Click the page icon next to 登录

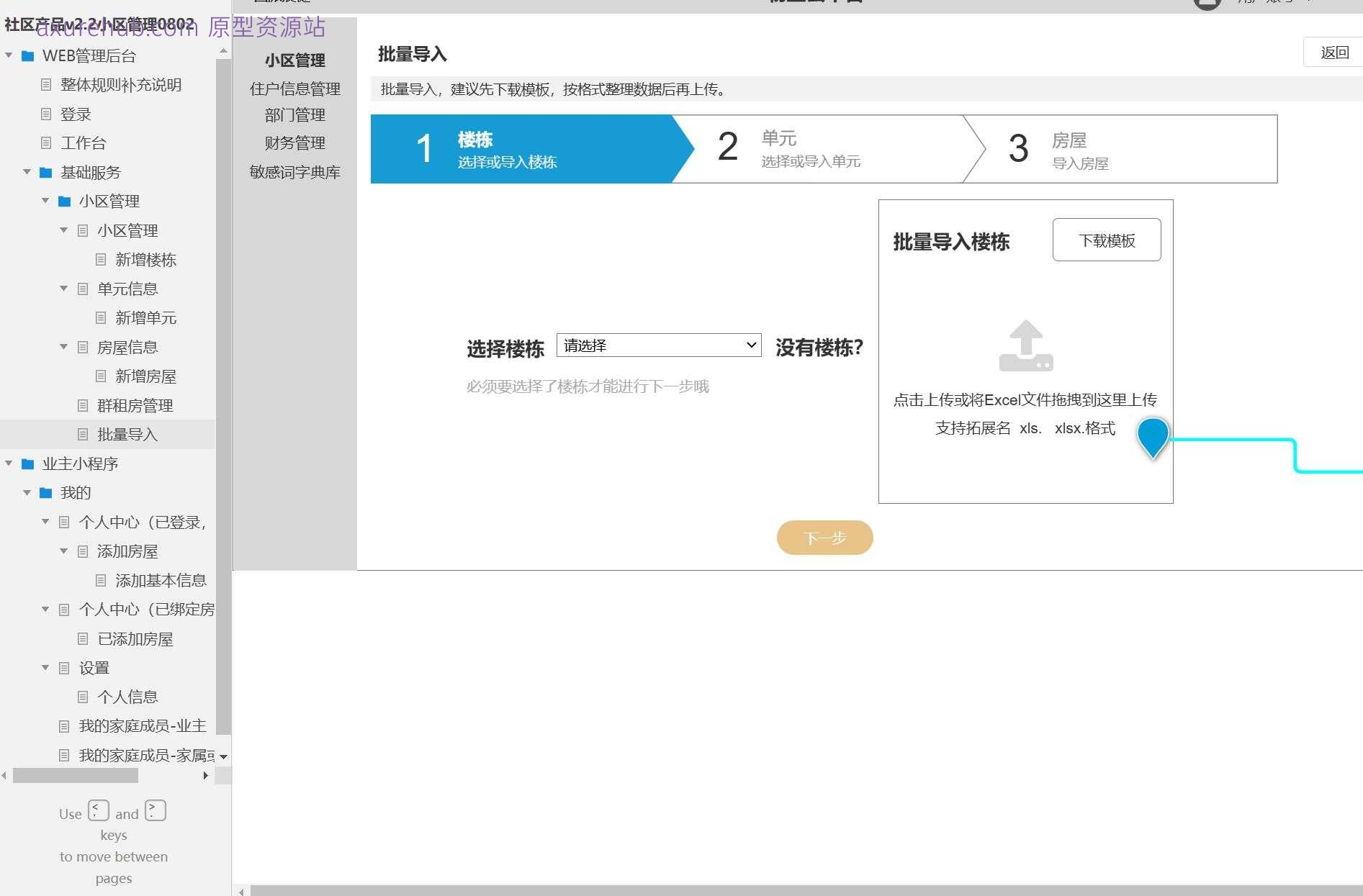(x=45, y=114)
